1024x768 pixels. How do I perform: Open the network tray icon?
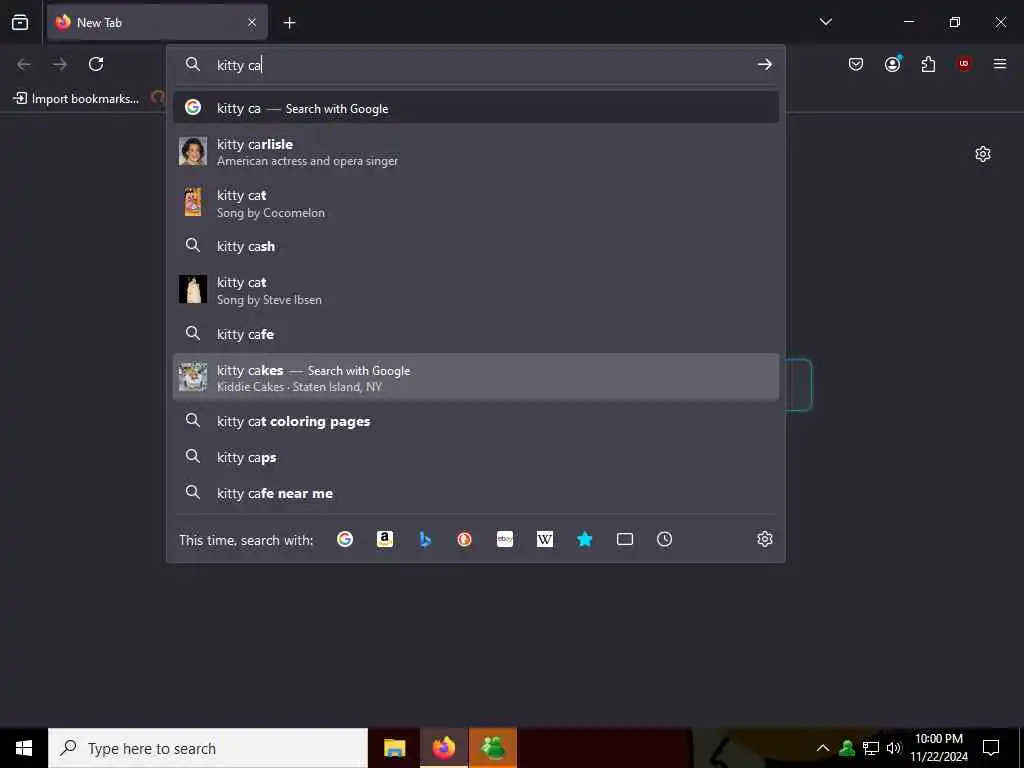click(x=871, y=748)
